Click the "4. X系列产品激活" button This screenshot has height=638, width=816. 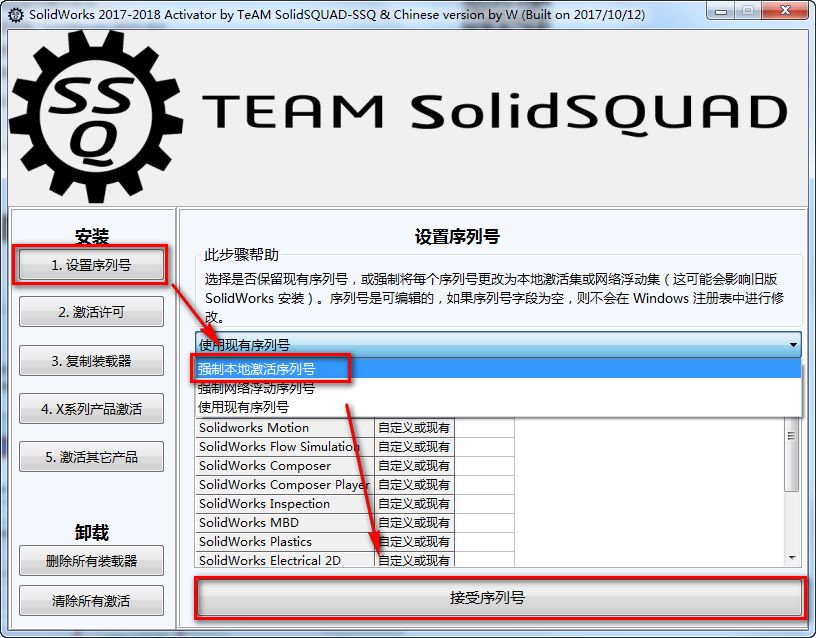(91, 408)
